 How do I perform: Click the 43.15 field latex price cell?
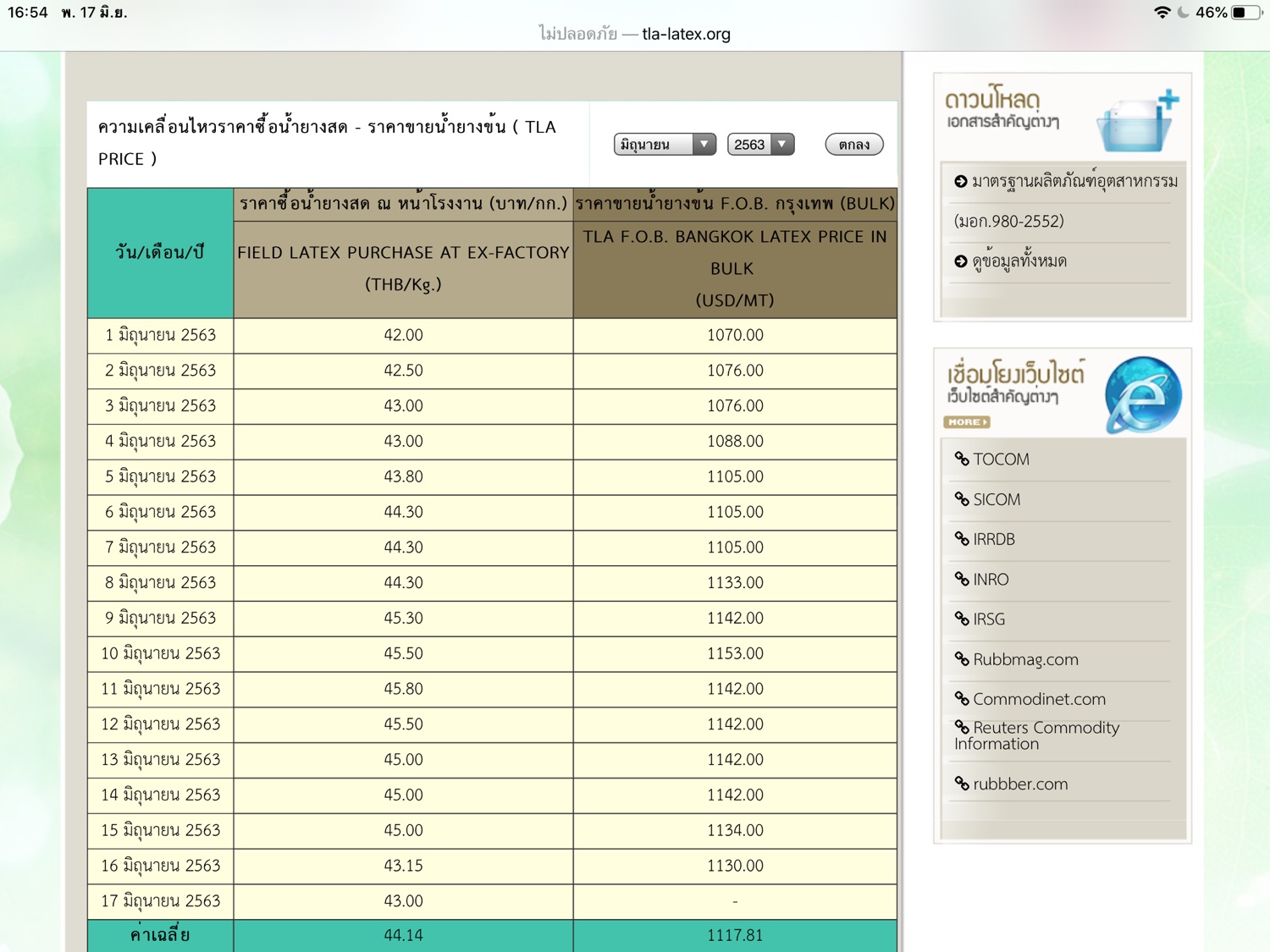point(403,866)
